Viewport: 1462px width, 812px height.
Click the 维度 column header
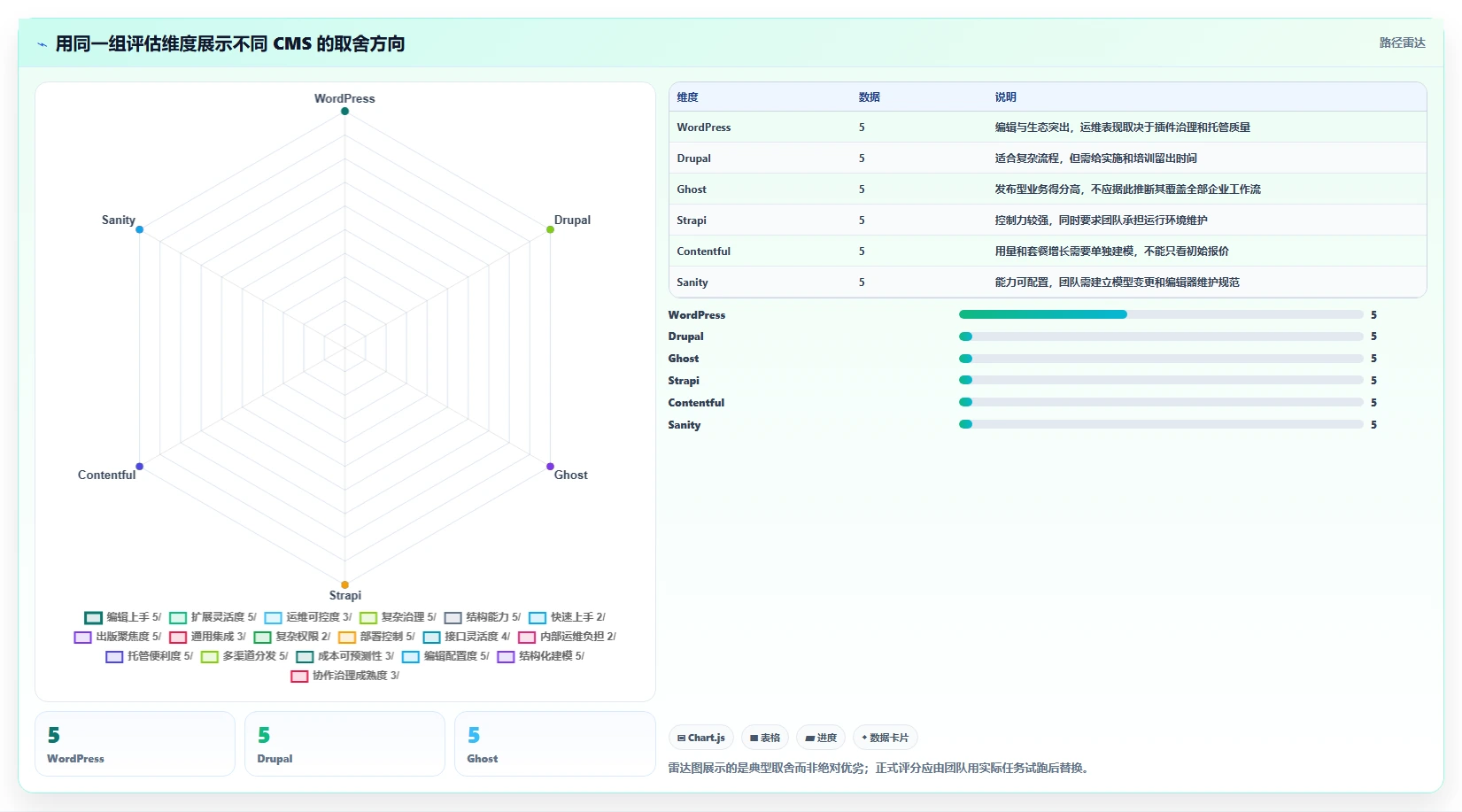[687, 97]
